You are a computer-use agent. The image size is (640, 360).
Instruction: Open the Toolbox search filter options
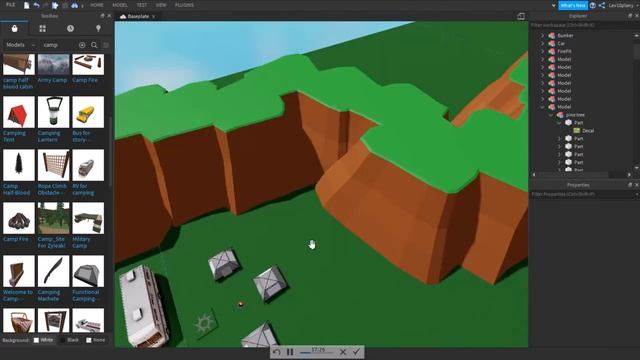[106, 45]
